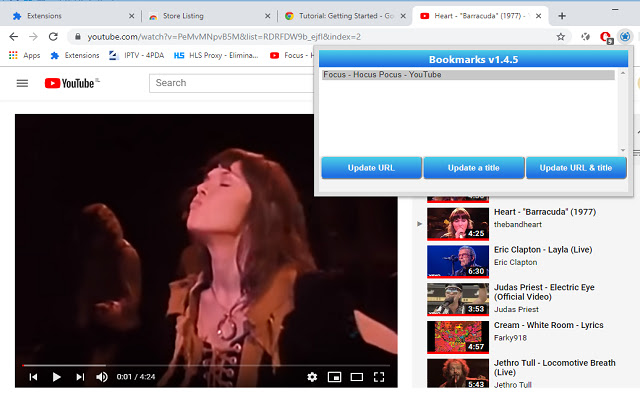The height and width of the screenshot is (400, 640).
Task: Click the browser forward arrow
Action: point(33,37)
